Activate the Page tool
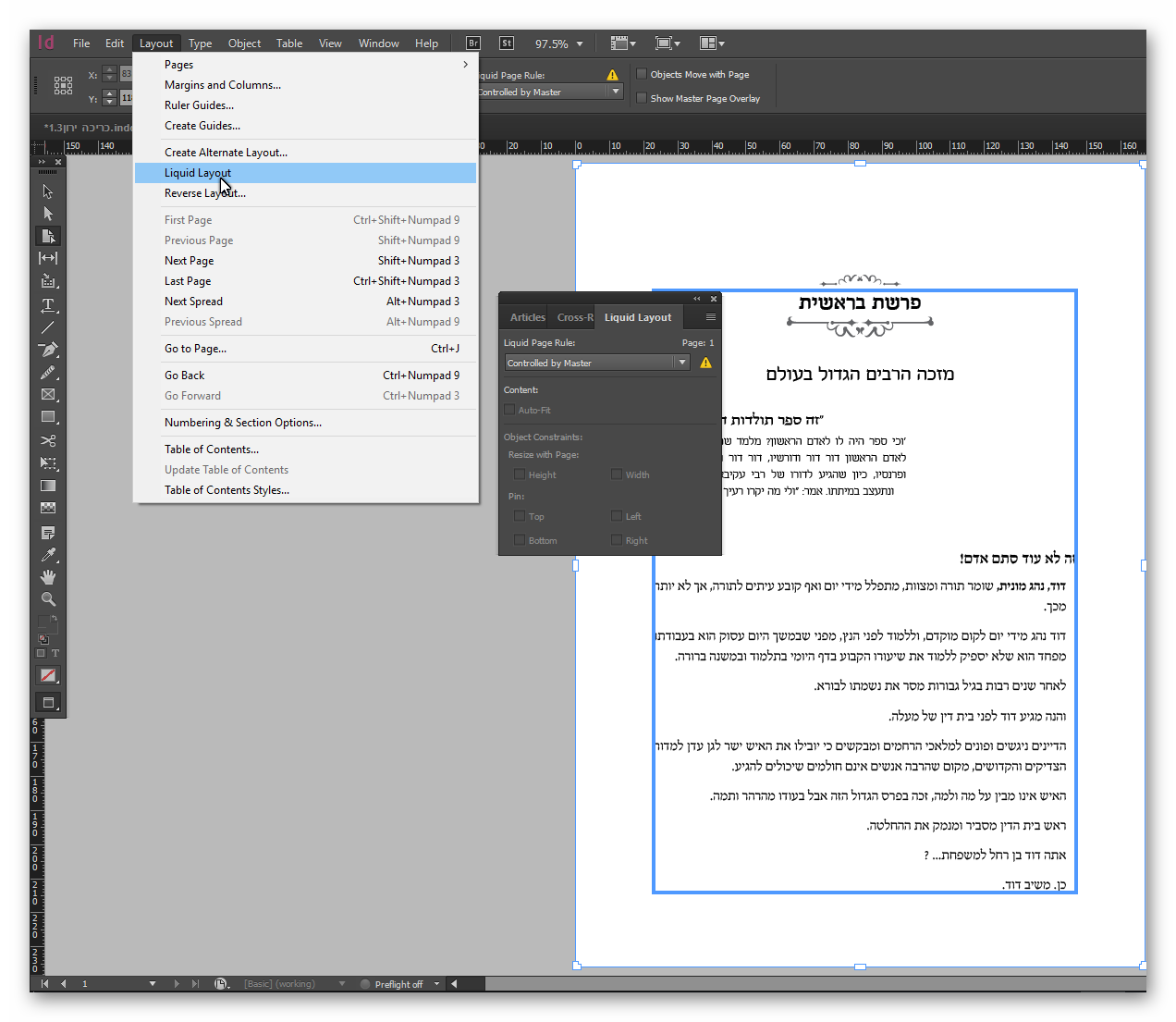The width and height of the screenshot is (1176, 1022). (x=48, y=236)
